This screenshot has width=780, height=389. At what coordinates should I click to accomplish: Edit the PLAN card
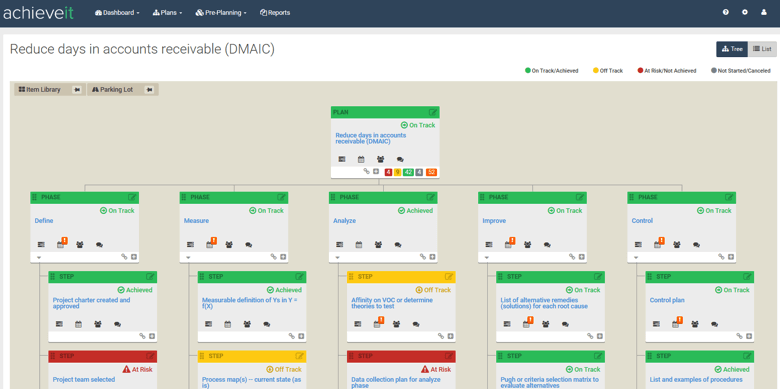(433, 112)
